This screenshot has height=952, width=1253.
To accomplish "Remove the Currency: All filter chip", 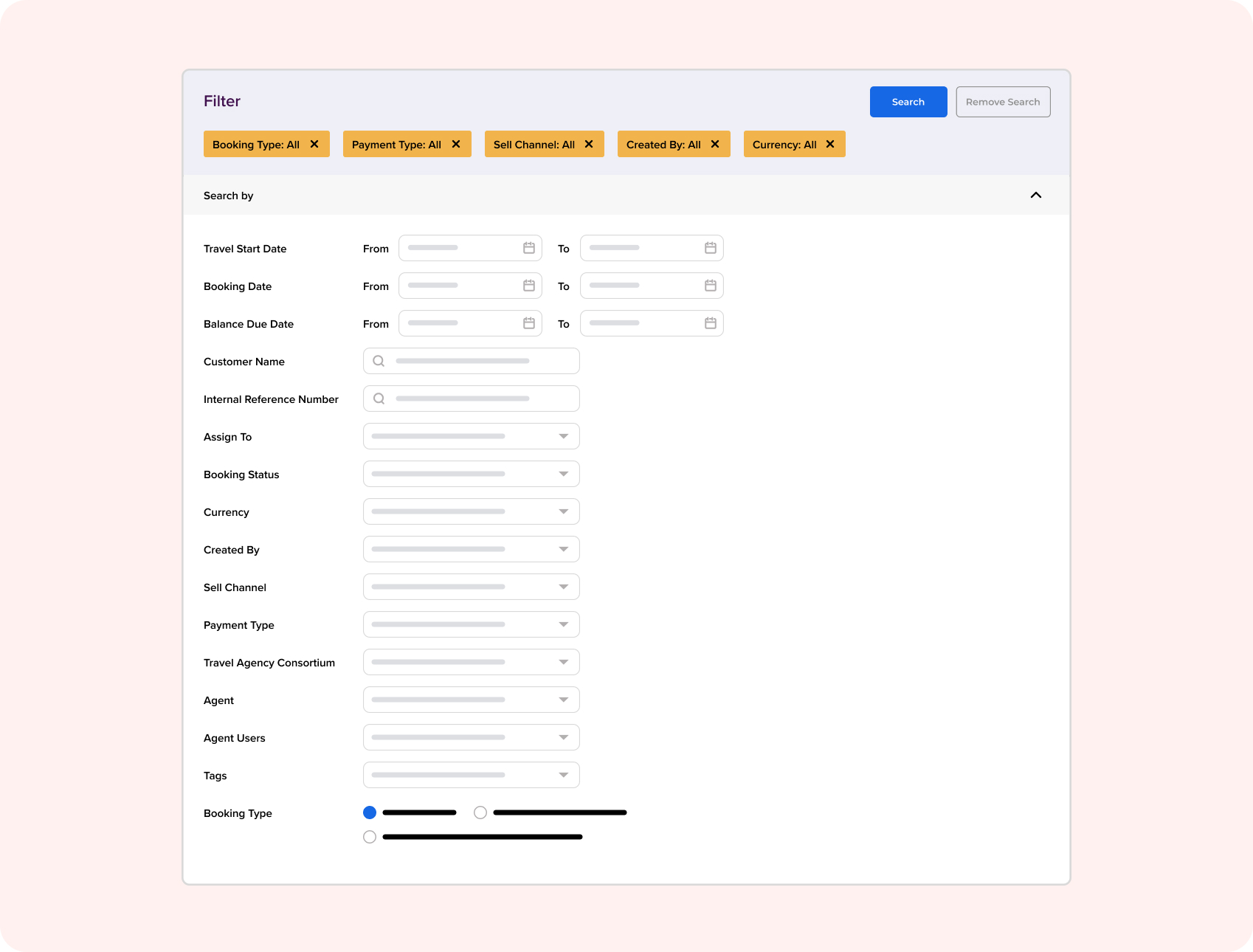I will coord(830,144).
